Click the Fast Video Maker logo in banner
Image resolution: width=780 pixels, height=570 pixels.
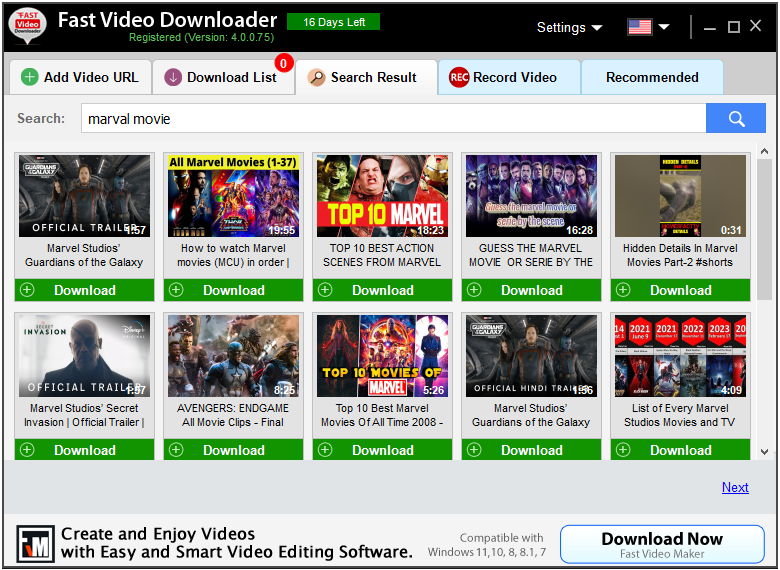point(35,543)
